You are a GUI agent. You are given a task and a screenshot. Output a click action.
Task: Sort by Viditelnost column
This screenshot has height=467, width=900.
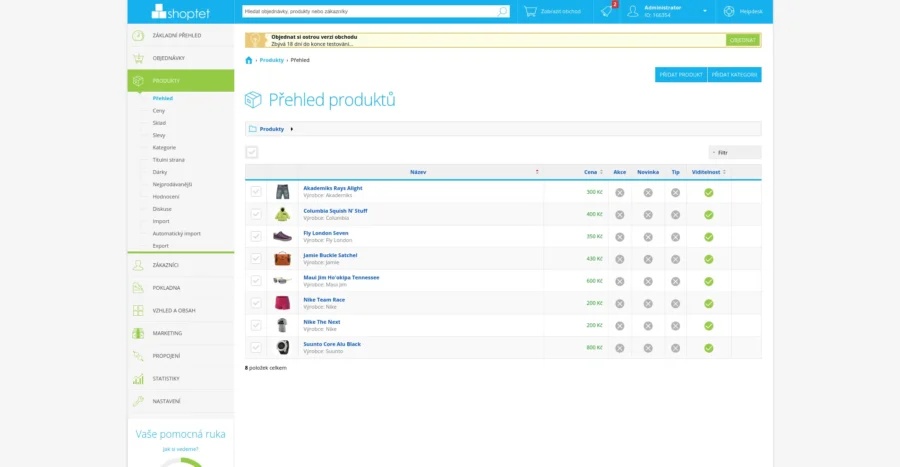[709, 172]
